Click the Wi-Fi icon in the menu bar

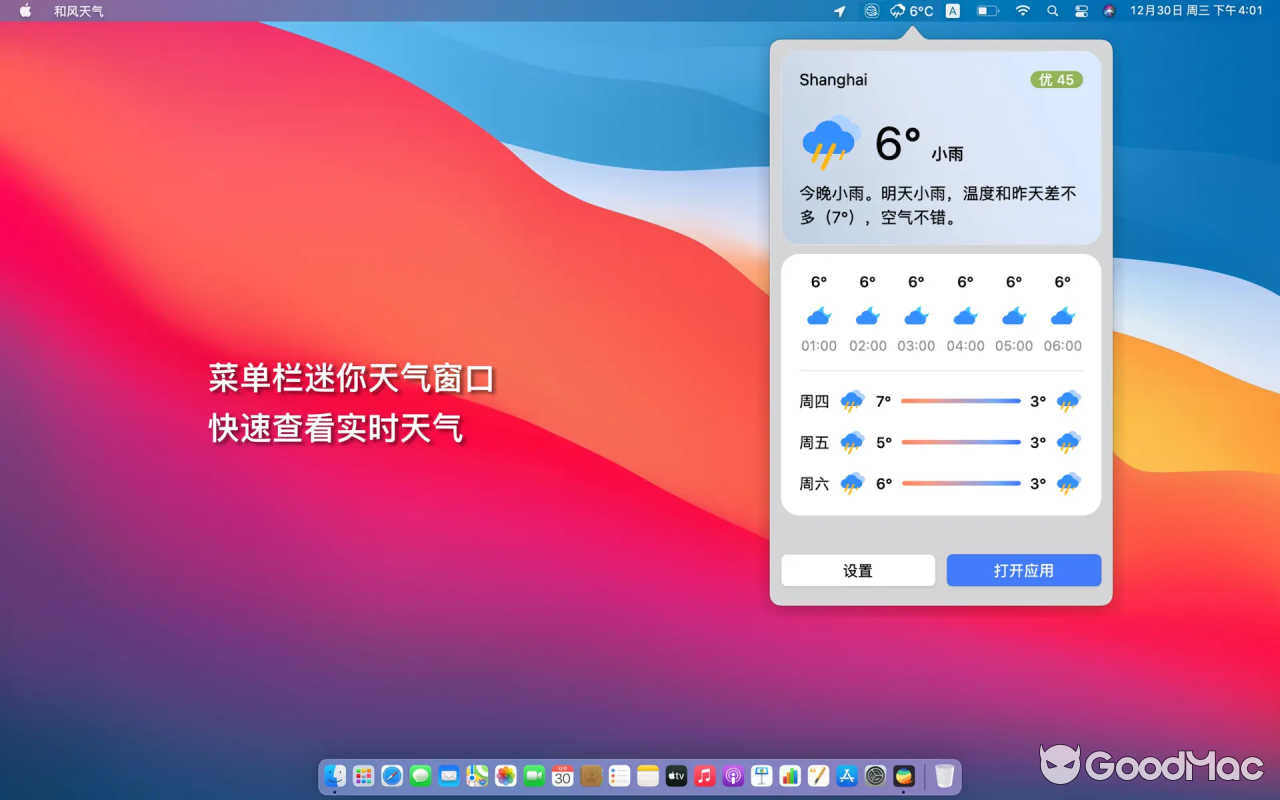(x=1021, y=11)
